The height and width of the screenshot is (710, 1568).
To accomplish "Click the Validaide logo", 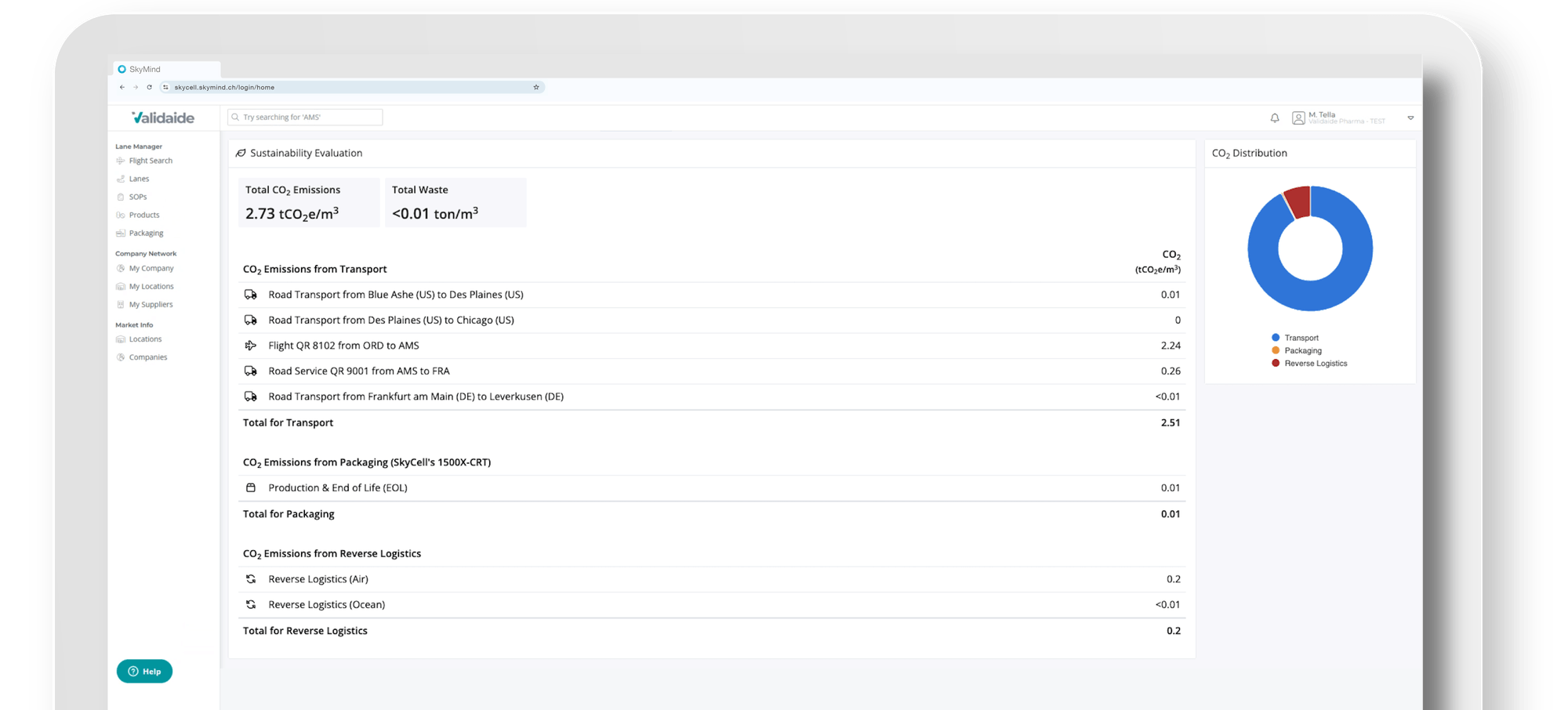I will point(163,118).
